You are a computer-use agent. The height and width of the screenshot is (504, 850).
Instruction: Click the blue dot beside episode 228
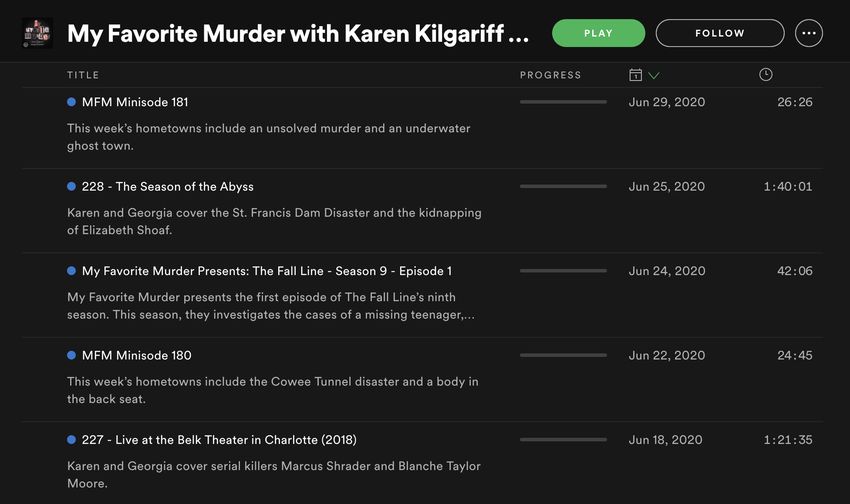(x=72, y=186)
